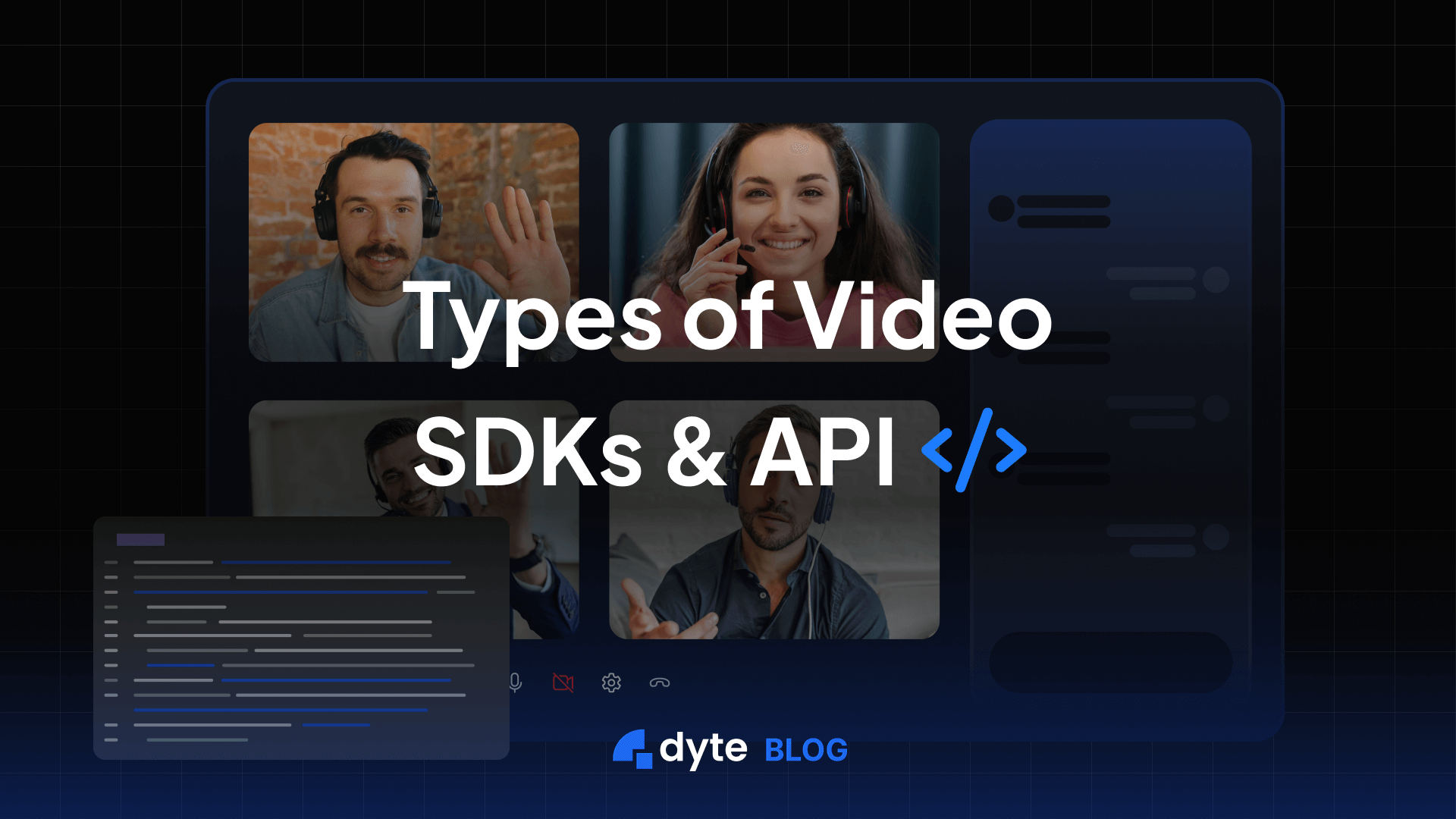The width and height of the screenshot is (1456, 819).
Task: Turn the camera back on via red camera icon
Action: (563, 682)
